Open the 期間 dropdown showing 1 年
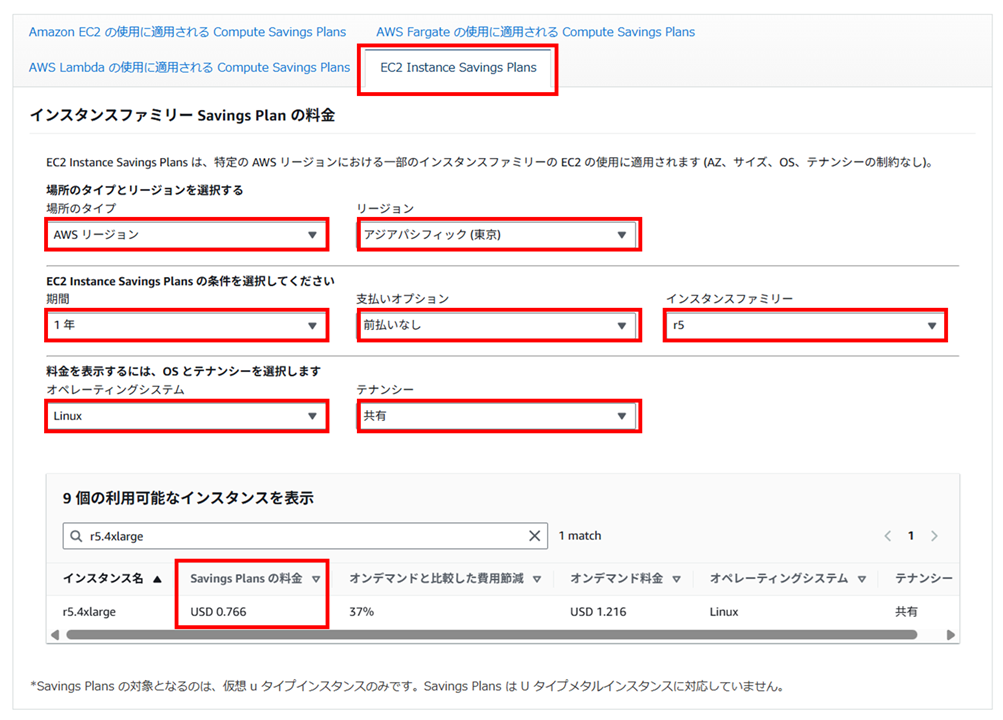This screenshot has height=720, width=1003. click(186, 325)
